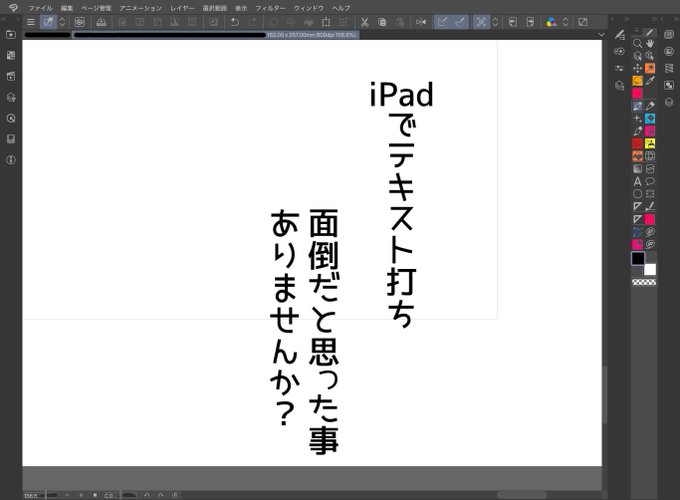
Task: Click the Clip Studio logo icon
Action: [x=13, y=7]
